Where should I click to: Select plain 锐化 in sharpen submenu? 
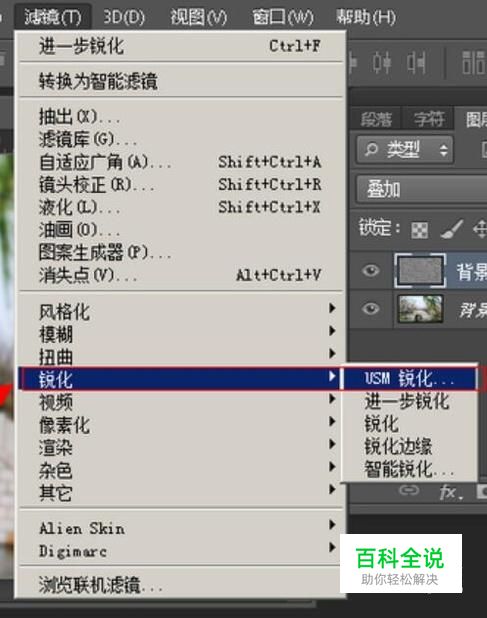click(x=410, y=424)
